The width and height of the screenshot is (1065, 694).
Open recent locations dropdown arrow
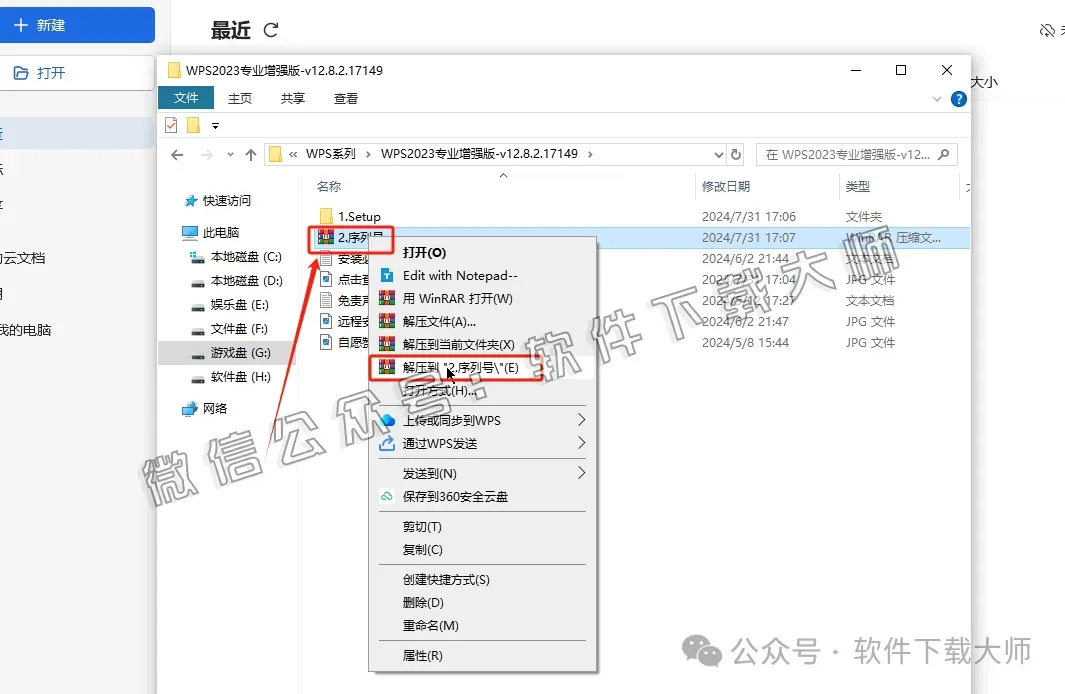(230, 155)
